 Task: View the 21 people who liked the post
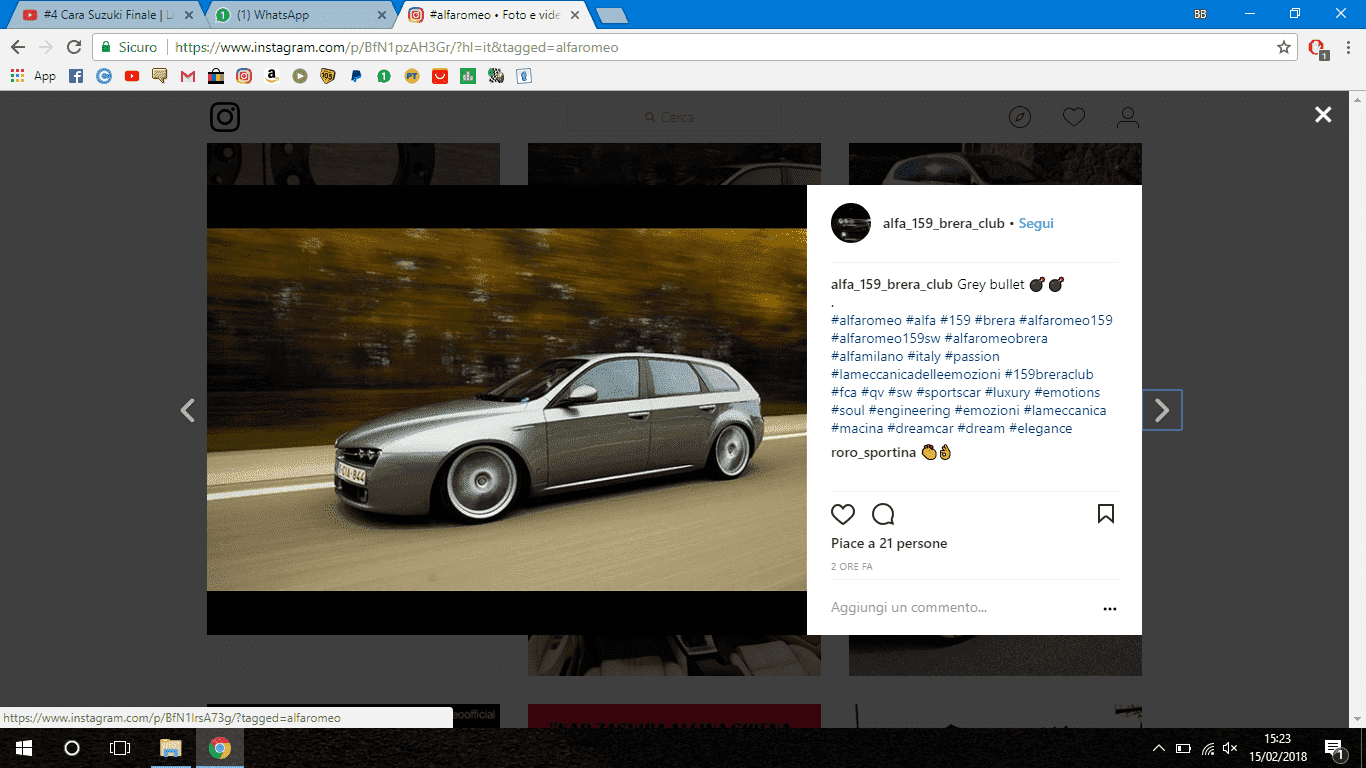pyautogui.click(x=889, y=544)
